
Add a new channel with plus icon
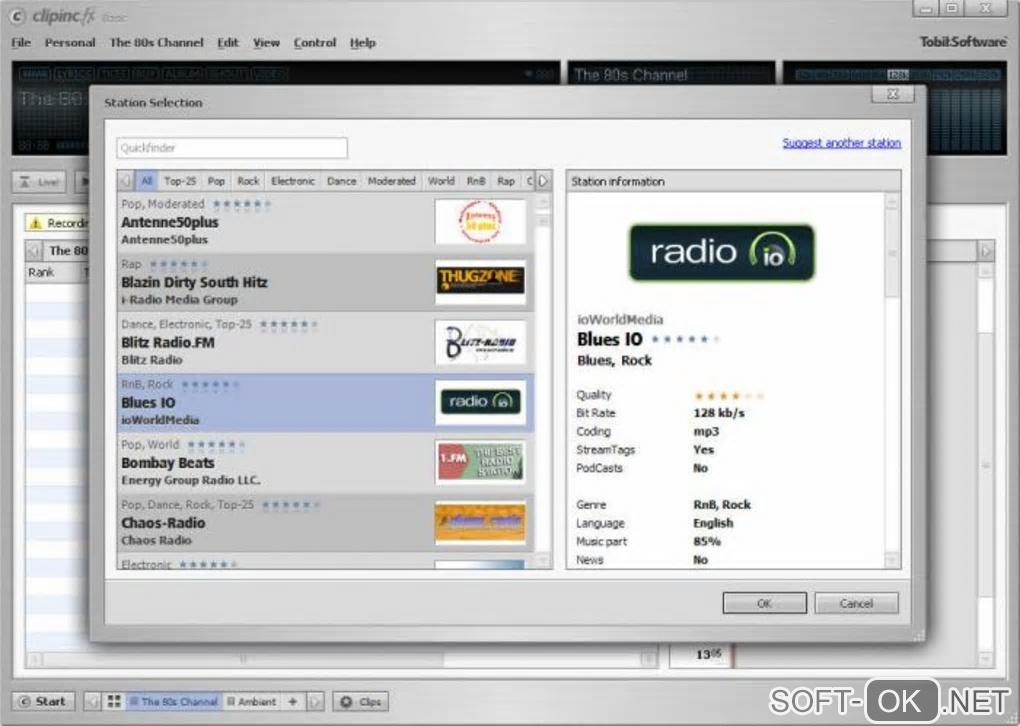[293, 701]
